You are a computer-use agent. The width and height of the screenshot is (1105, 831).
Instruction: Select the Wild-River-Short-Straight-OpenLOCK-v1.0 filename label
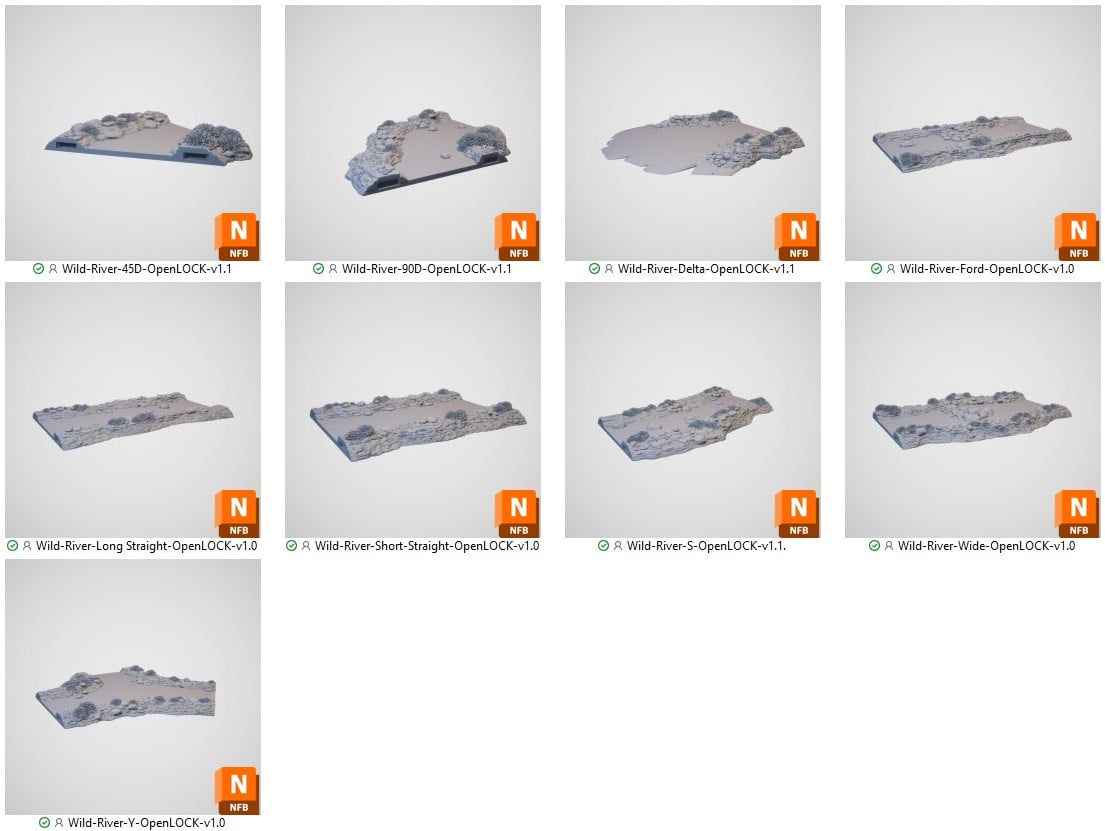coord(427,546)
